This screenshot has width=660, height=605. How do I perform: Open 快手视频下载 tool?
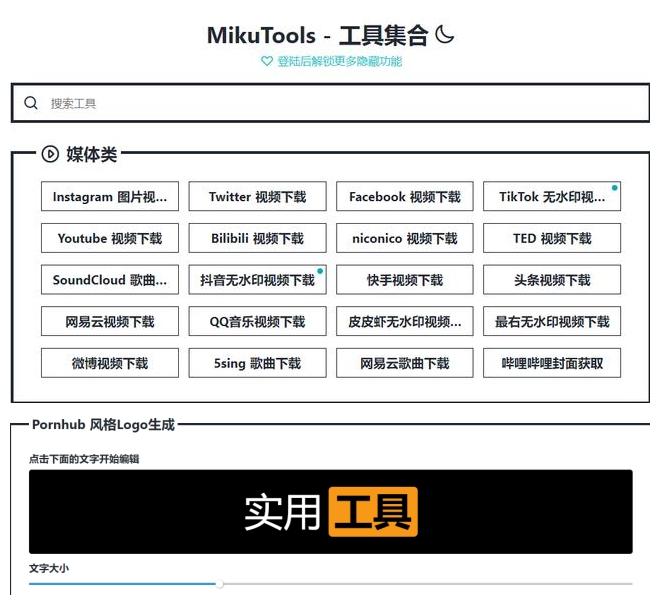point(405,280)
